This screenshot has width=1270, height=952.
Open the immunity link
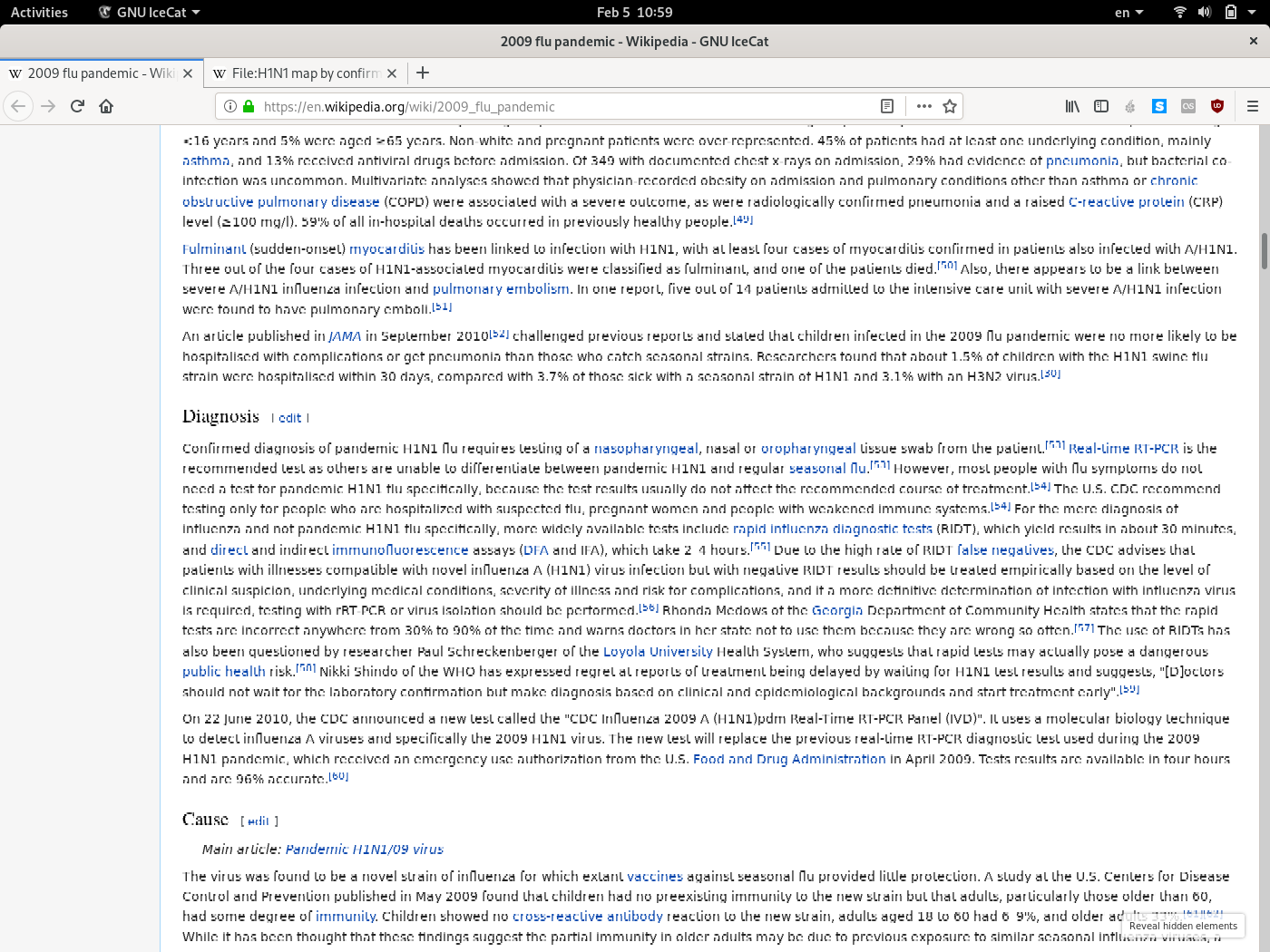click(346, 916)
